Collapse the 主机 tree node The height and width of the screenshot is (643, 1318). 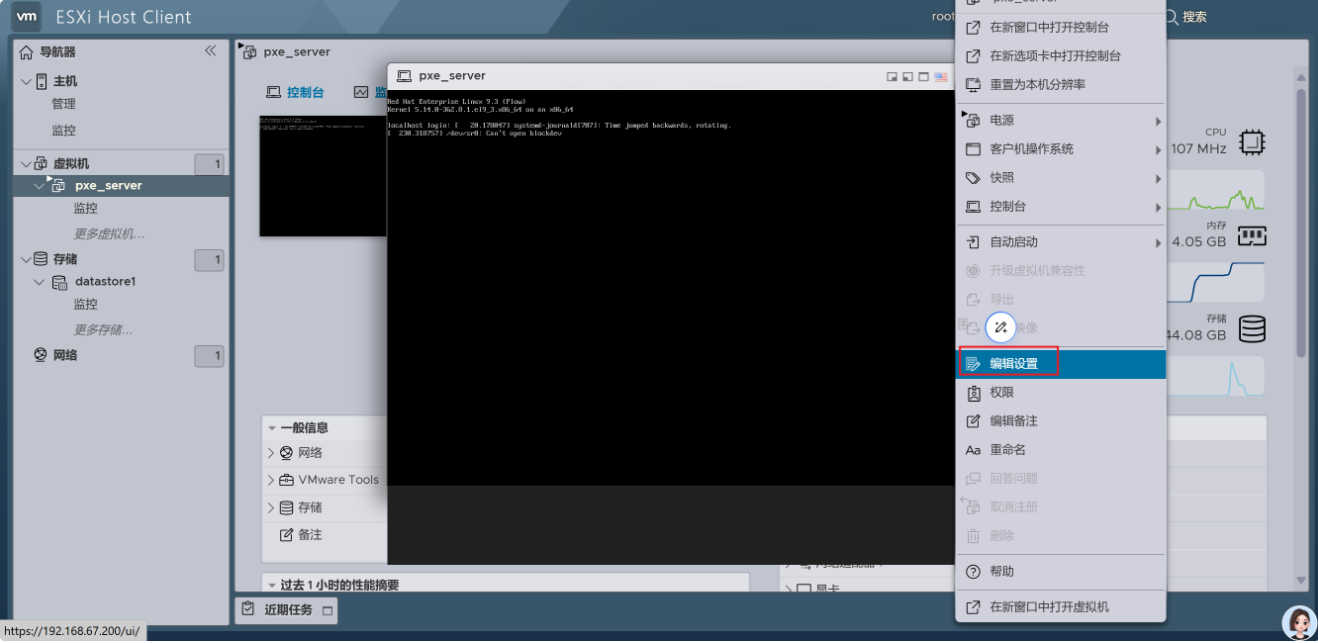pyautogui.click(x=26, y=81)
